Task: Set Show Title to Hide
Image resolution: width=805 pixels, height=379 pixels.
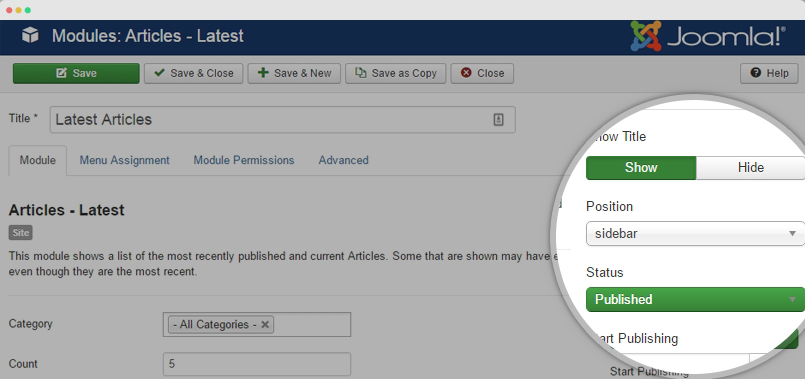Action: coord(750,168)
